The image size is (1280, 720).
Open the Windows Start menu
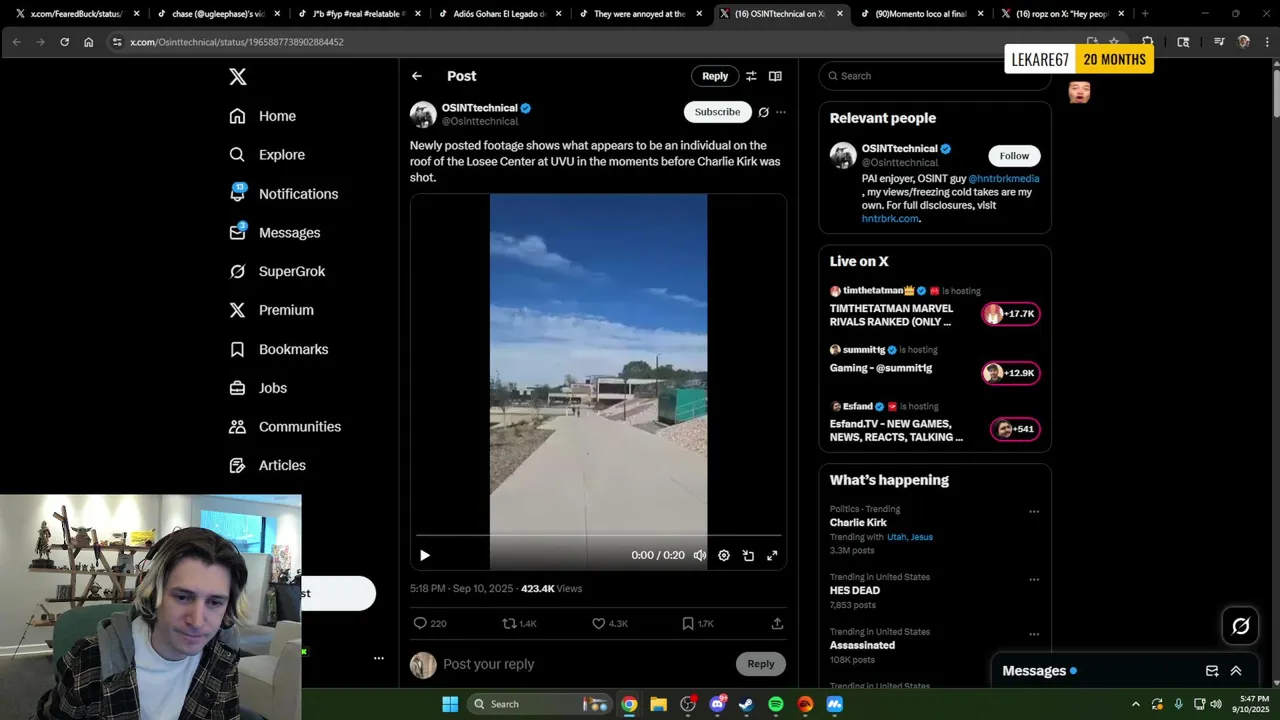(450, 704)
